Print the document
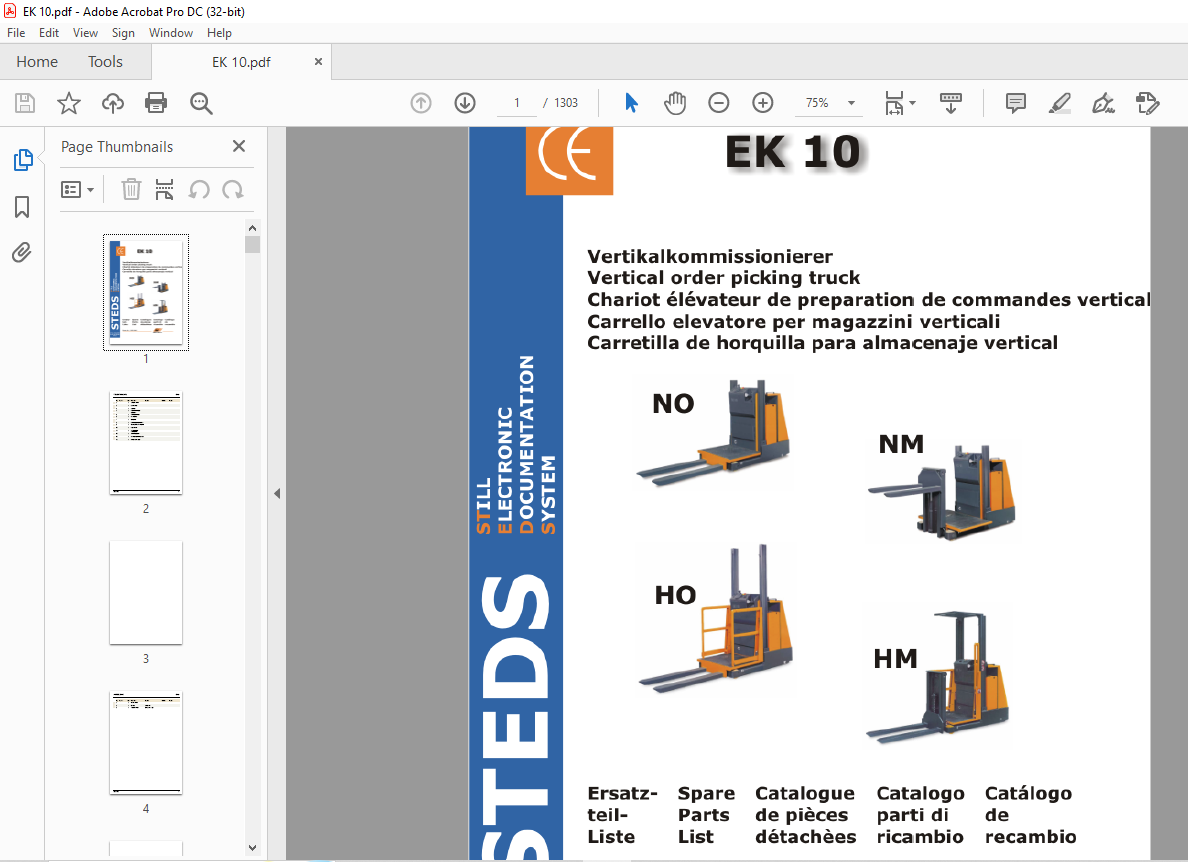Image resolution: width=1188 pixels, height=862 pixels. coord(156,103)
